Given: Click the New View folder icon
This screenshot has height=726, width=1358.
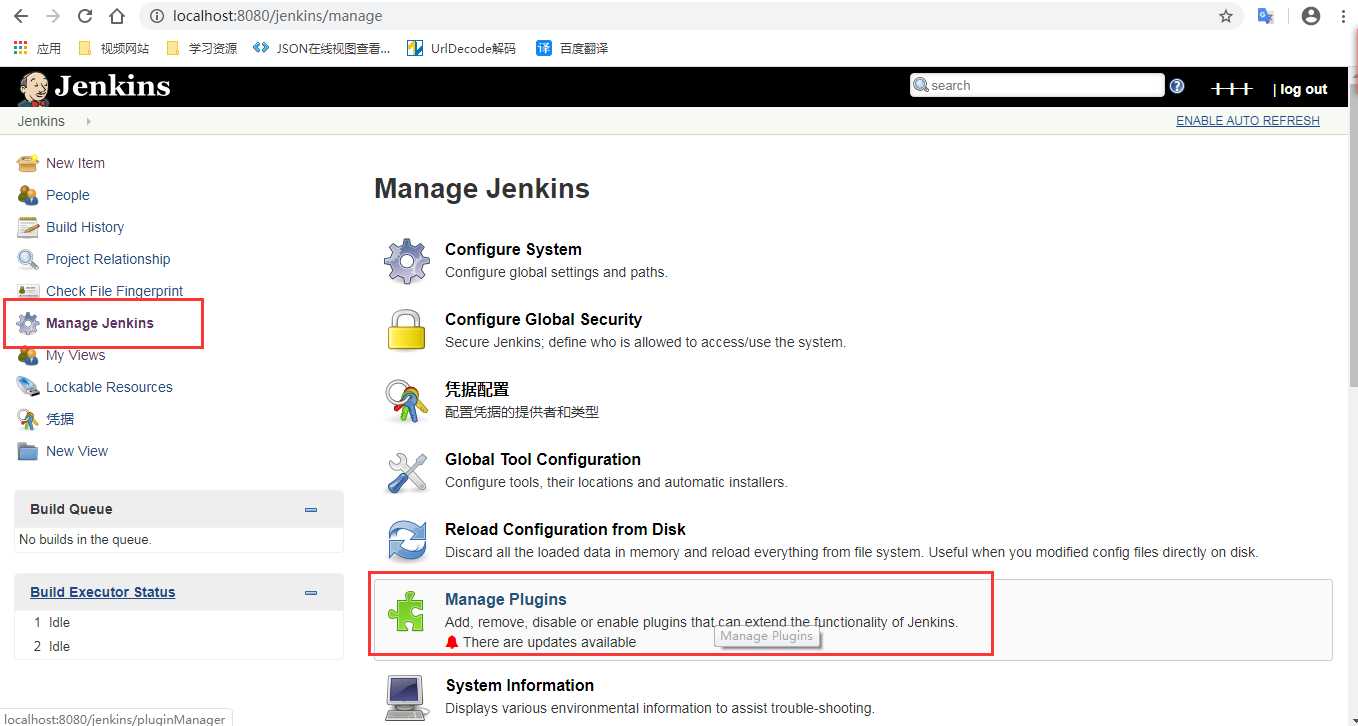Looking at the screenshot, I should (x=28, y=451).
